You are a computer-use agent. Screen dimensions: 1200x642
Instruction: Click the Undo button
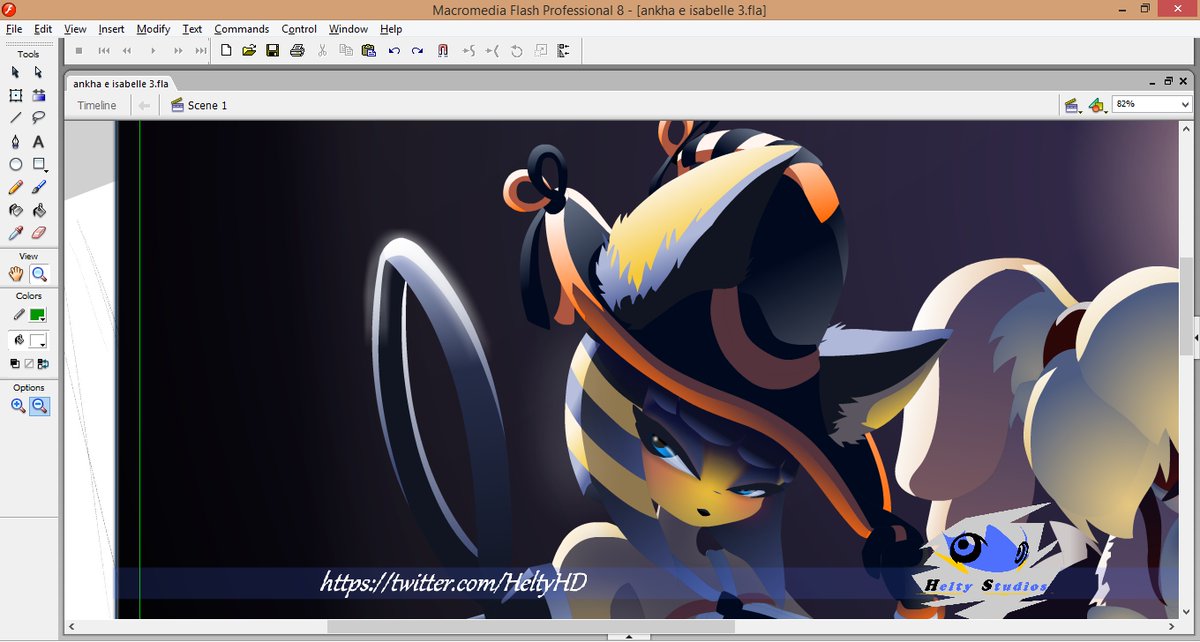click(394, 50)
